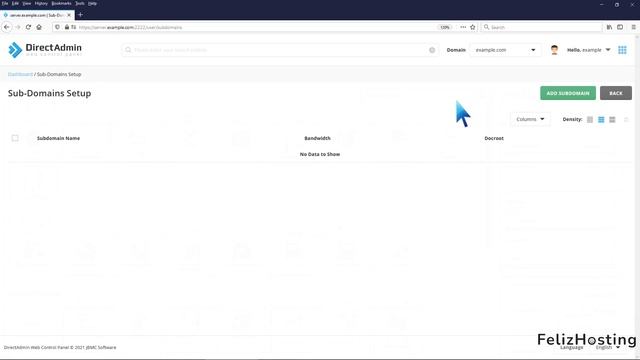Toggle the browser sidebar icon
This screenshot has width=640, height=360.
click(620, 27)
